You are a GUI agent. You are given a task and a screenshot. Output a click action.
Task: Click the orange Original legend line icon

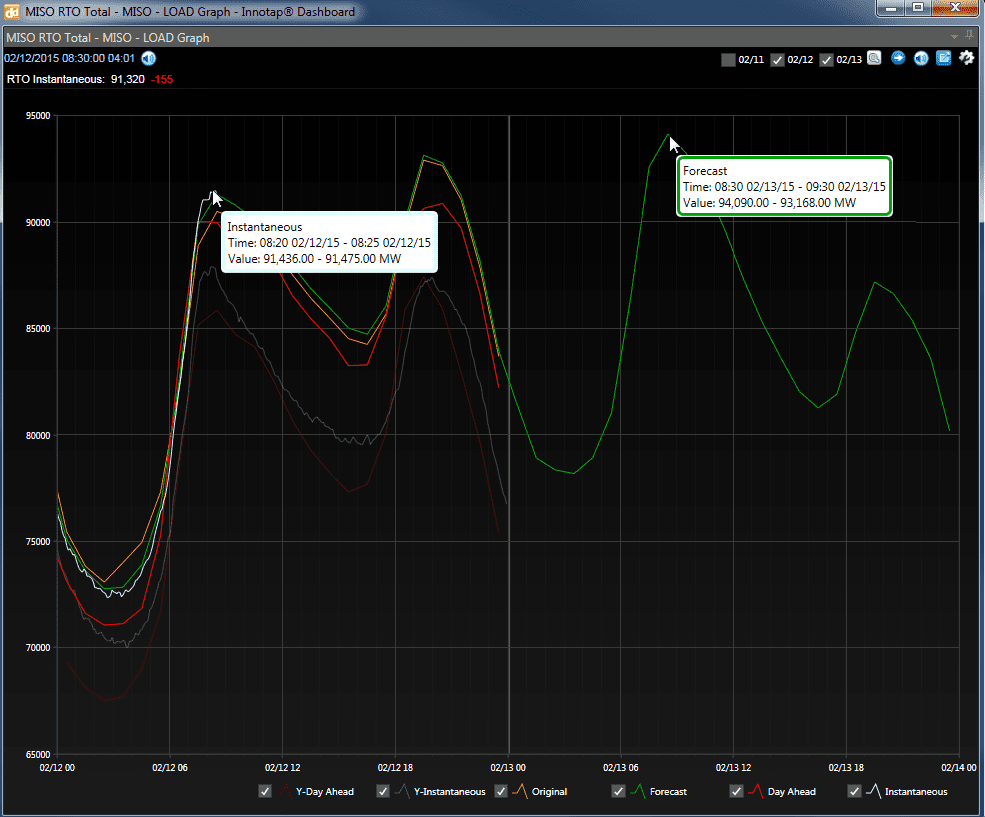click(520, 791)
